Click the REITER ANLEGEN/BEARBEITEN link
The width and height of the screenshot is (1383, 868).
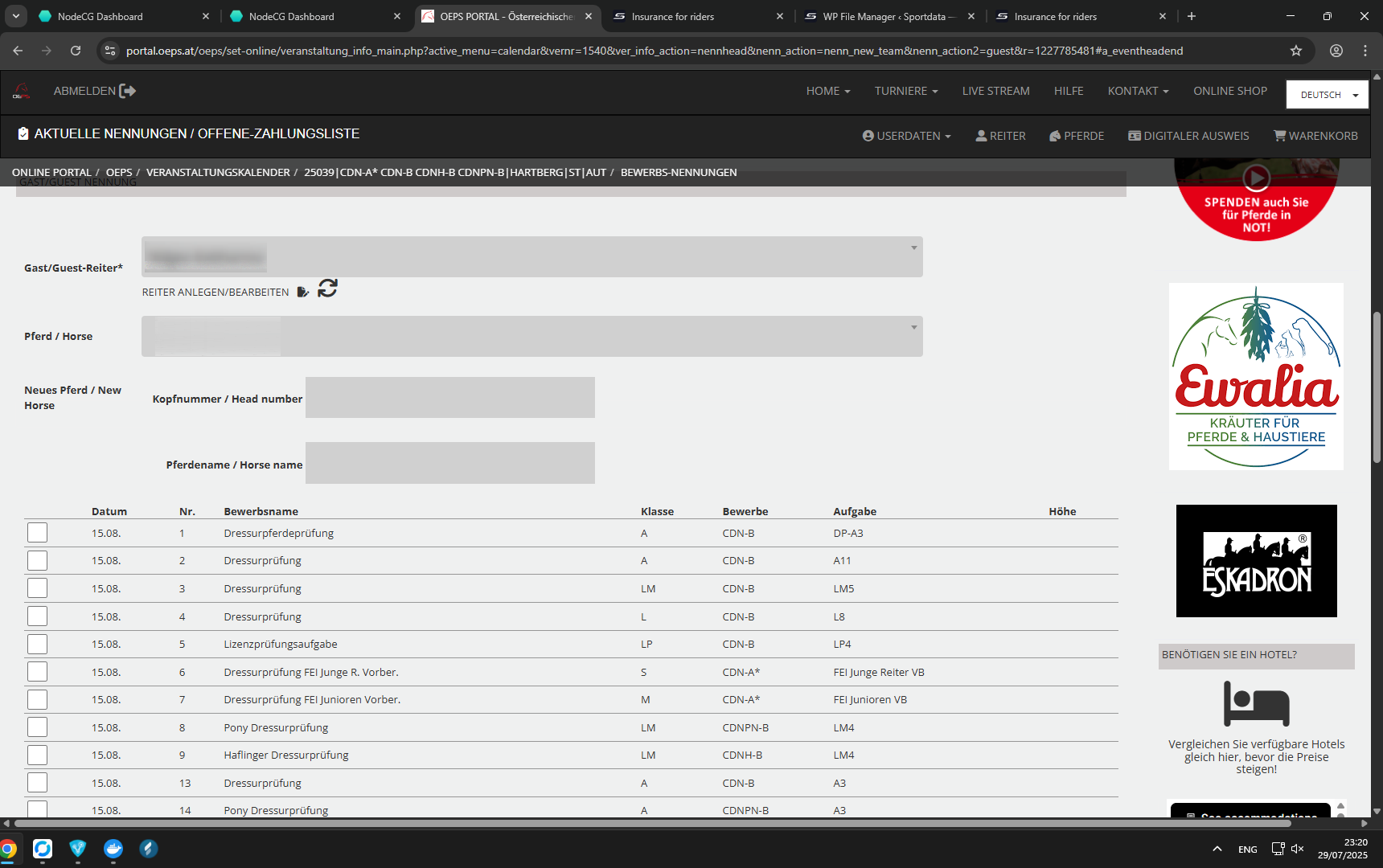tap(215, 292)
